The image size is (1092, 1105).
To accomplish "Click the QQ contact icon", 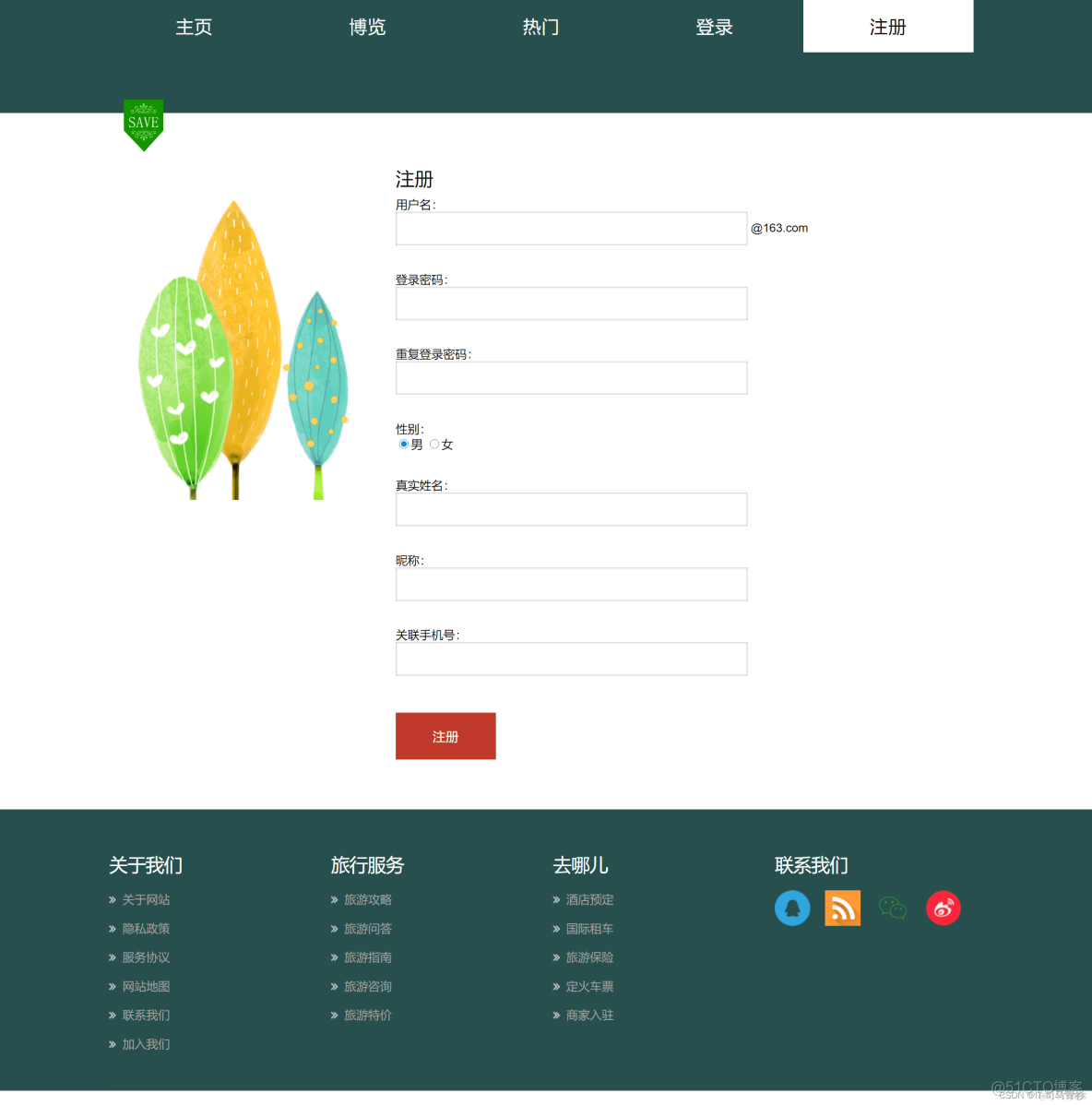I will click(x=792, y=908).
